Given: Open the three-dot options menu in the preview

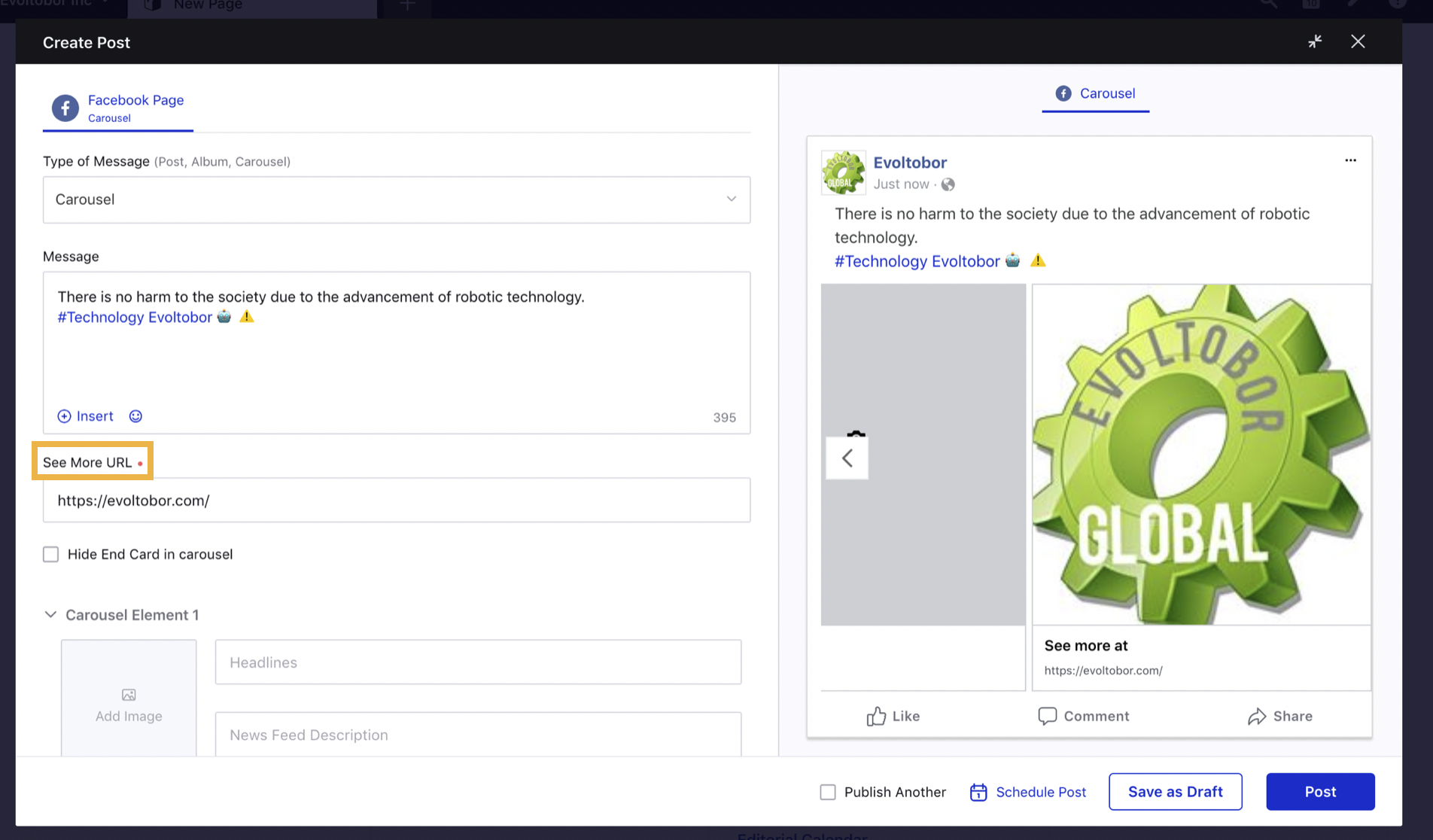Looking at the screenshot, I should point(1350,160).
